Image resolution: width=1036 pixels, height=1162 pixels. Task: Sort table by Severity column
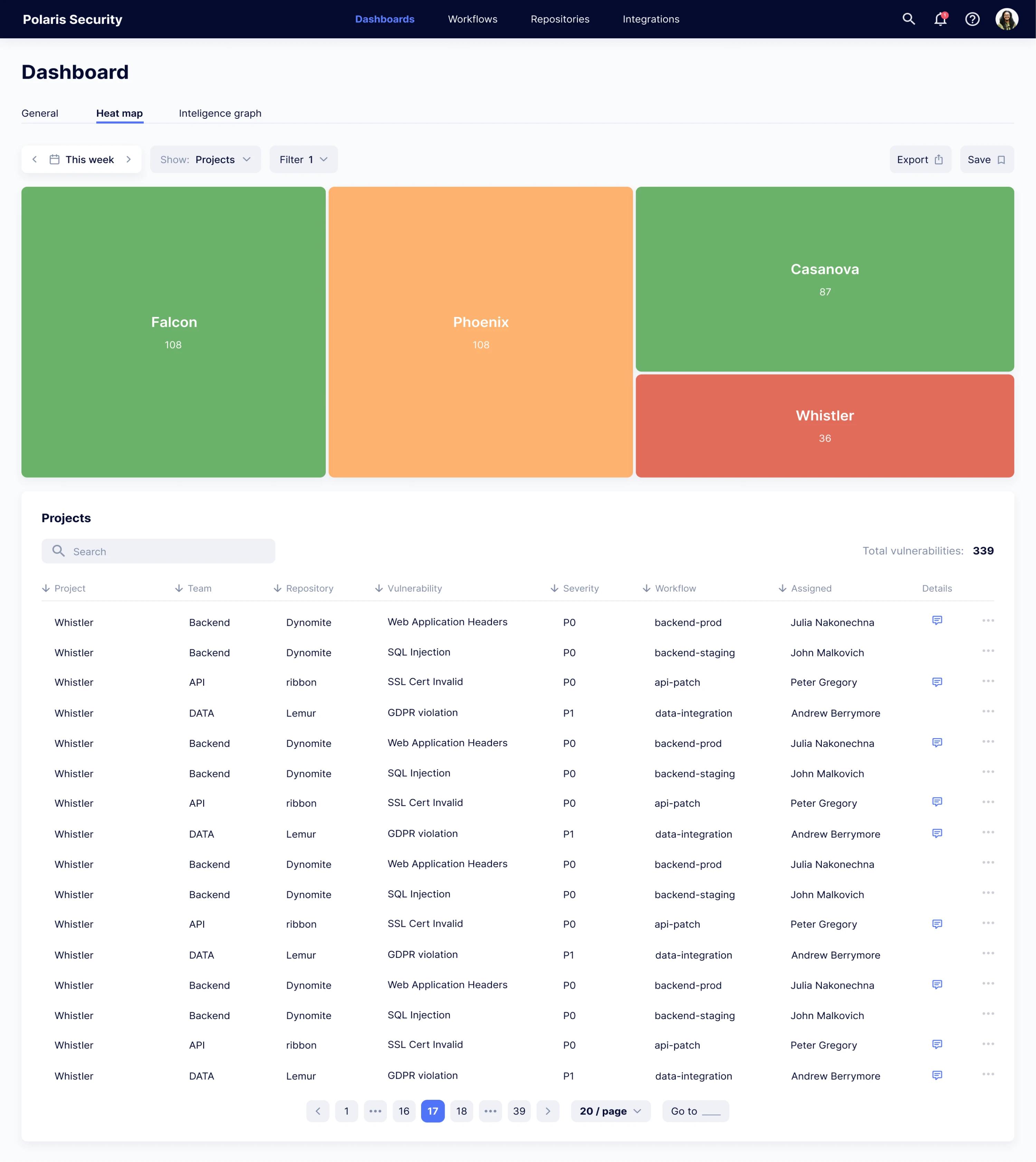[574, 588]
